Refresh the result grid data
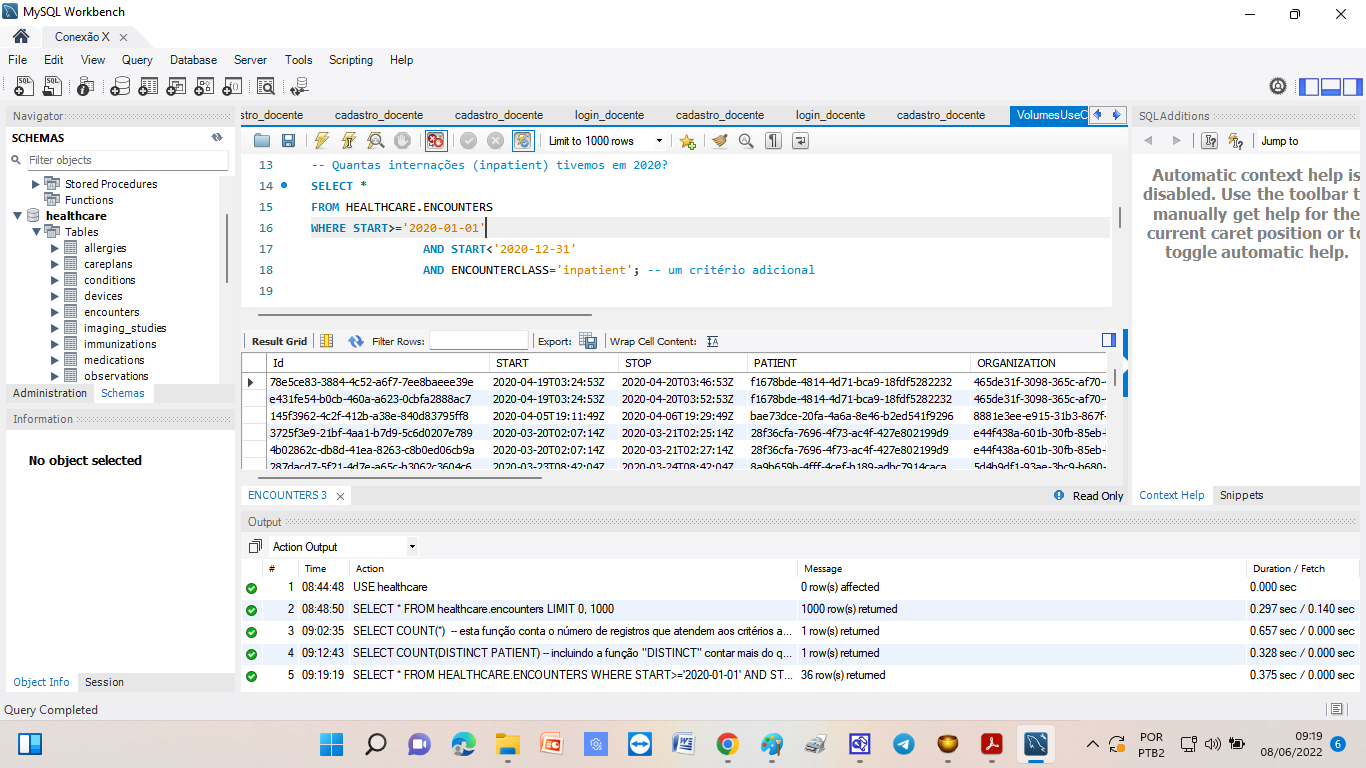Screen dimensions: 1366x768 pyautogui.click(x=356, y=341)
